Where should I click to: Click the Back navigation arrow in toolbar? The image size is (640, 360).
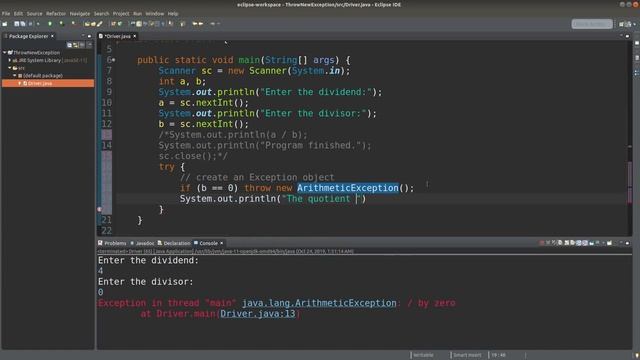pos(195,24)
